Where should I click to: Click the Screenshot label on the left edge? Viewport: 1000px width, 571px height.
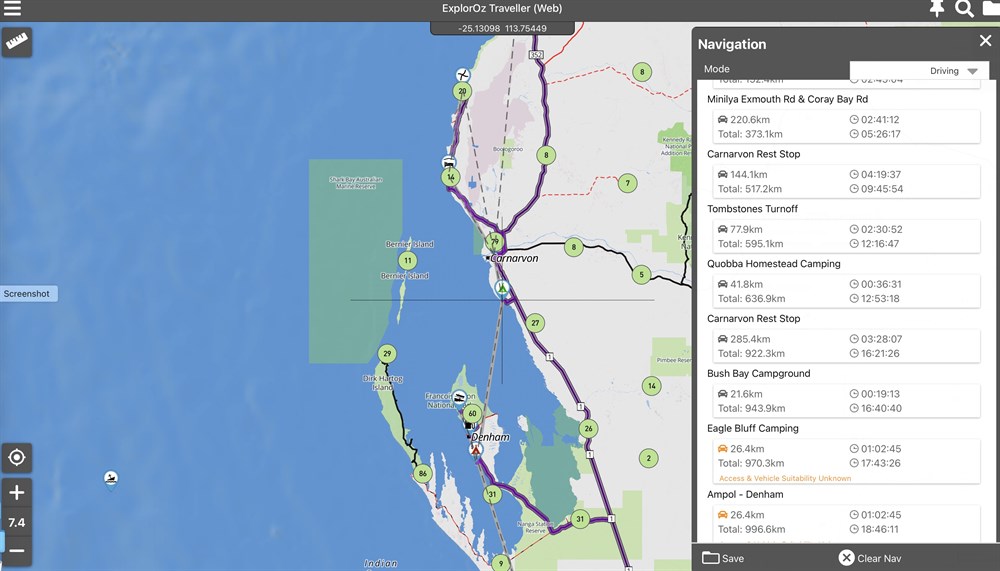[27, 294]
